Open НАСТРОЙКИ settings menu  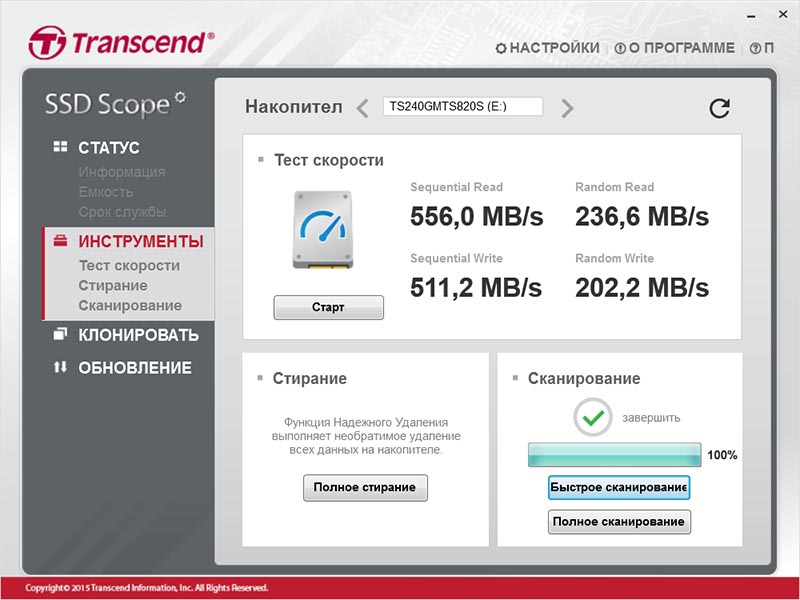[555, 48]
